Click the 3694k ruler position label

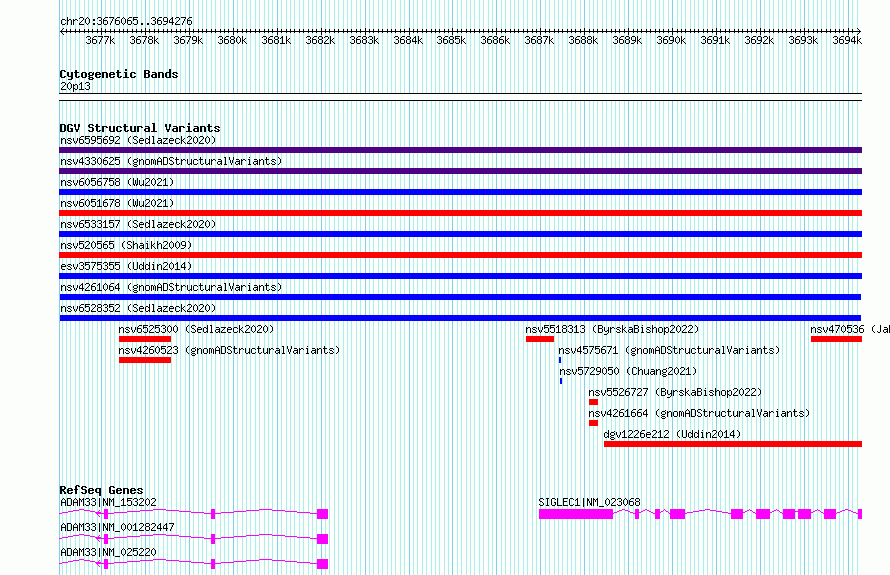847,40
